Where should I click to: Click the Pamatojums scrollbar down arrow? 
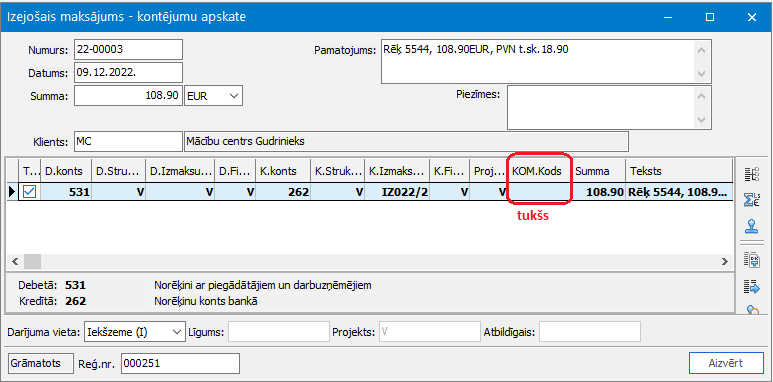pos(702,73)
